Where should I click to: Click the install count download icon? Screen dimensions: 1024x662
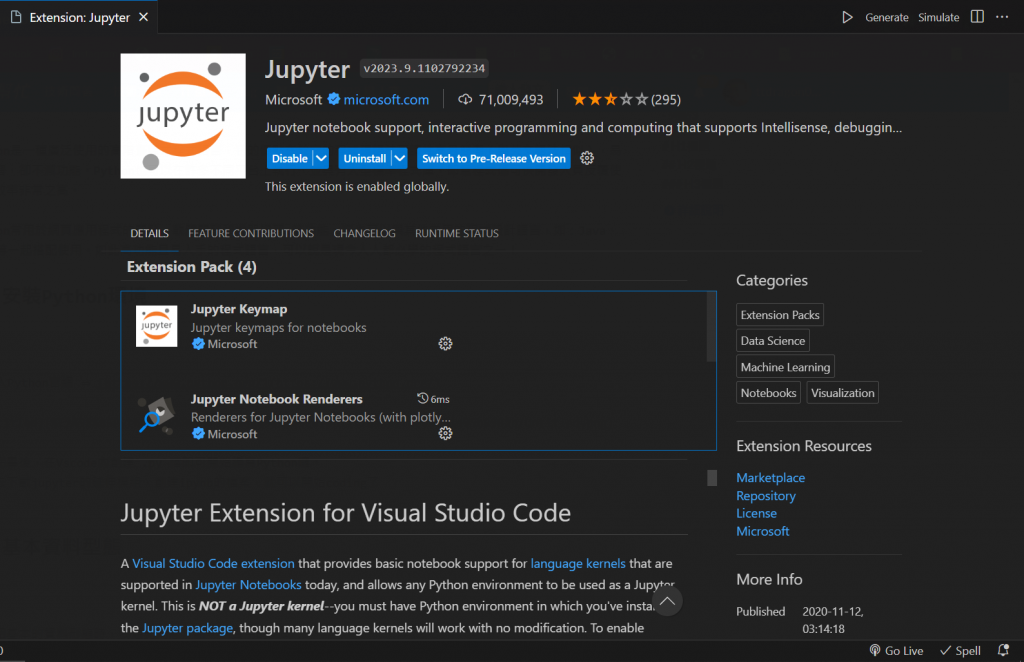tap(465, 99)
